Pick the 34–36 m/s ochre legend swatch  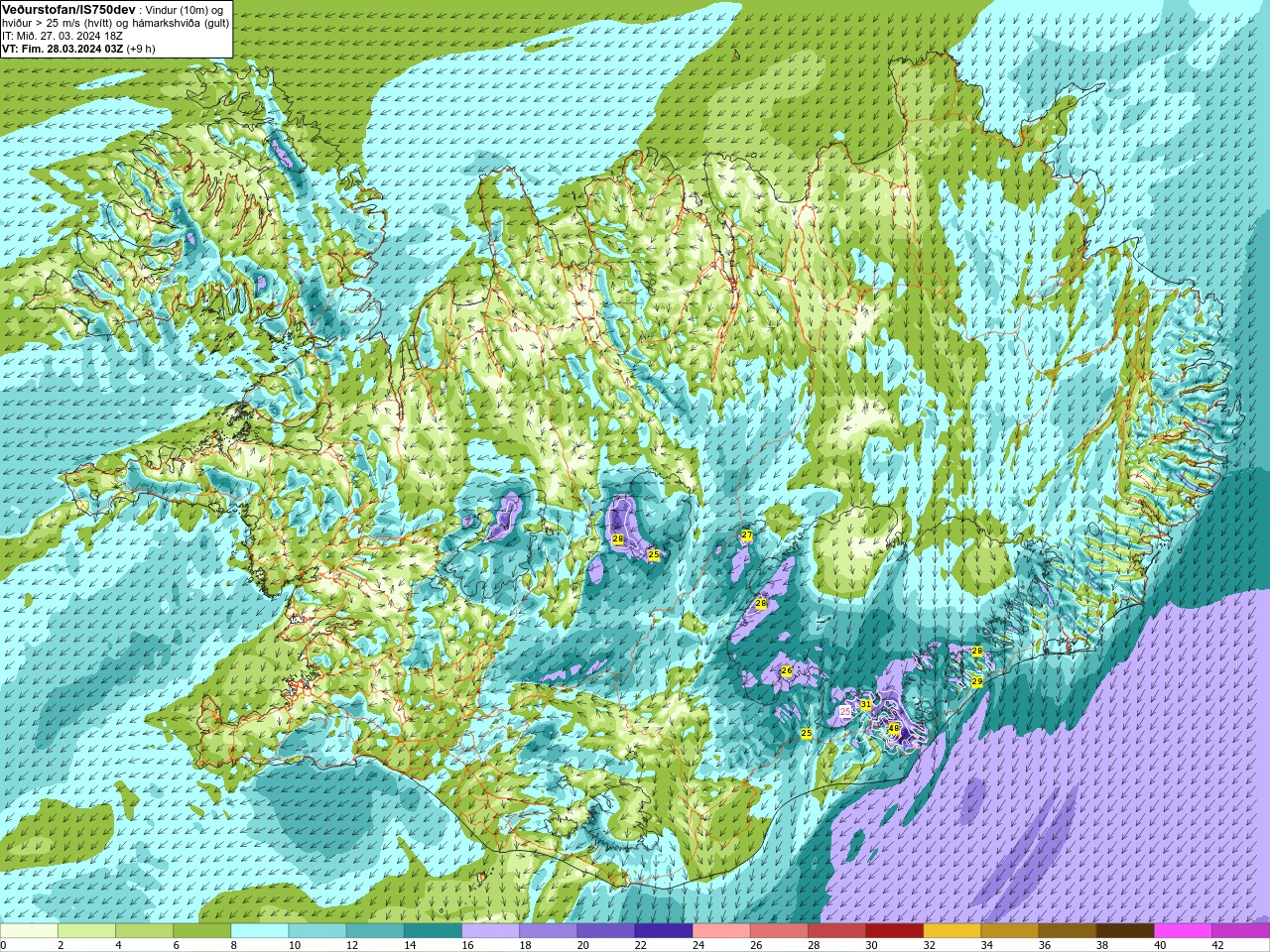pos(1009,931)
